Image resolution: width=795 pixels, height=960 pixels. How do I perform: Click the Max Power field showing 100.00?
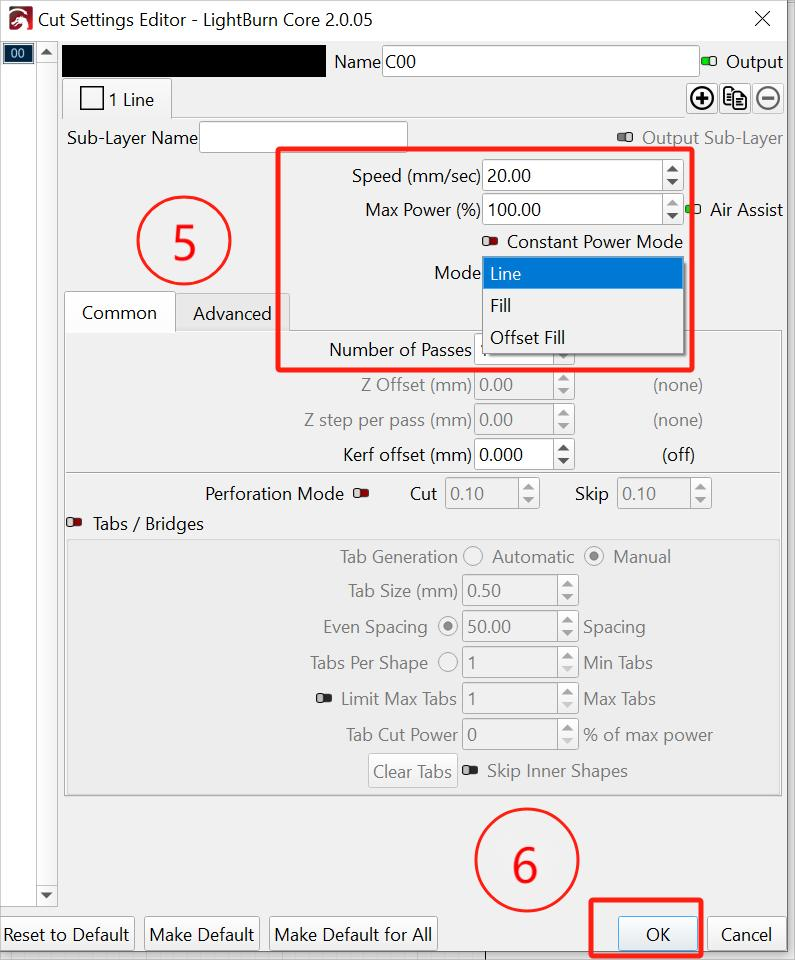pos(572,209)
